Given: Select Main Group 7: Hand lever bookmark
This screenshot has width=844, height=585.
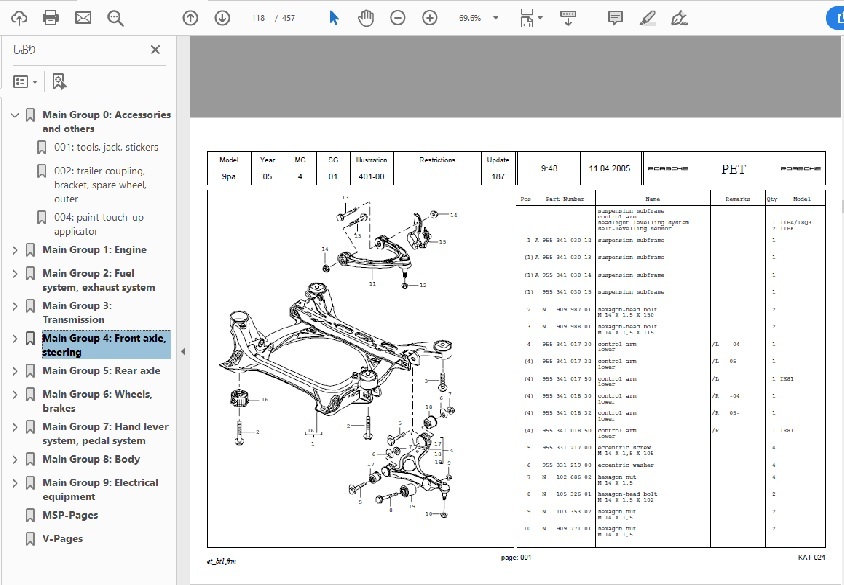Looking at the screenshot, I should pyautogui.click(x=106, y=433).
